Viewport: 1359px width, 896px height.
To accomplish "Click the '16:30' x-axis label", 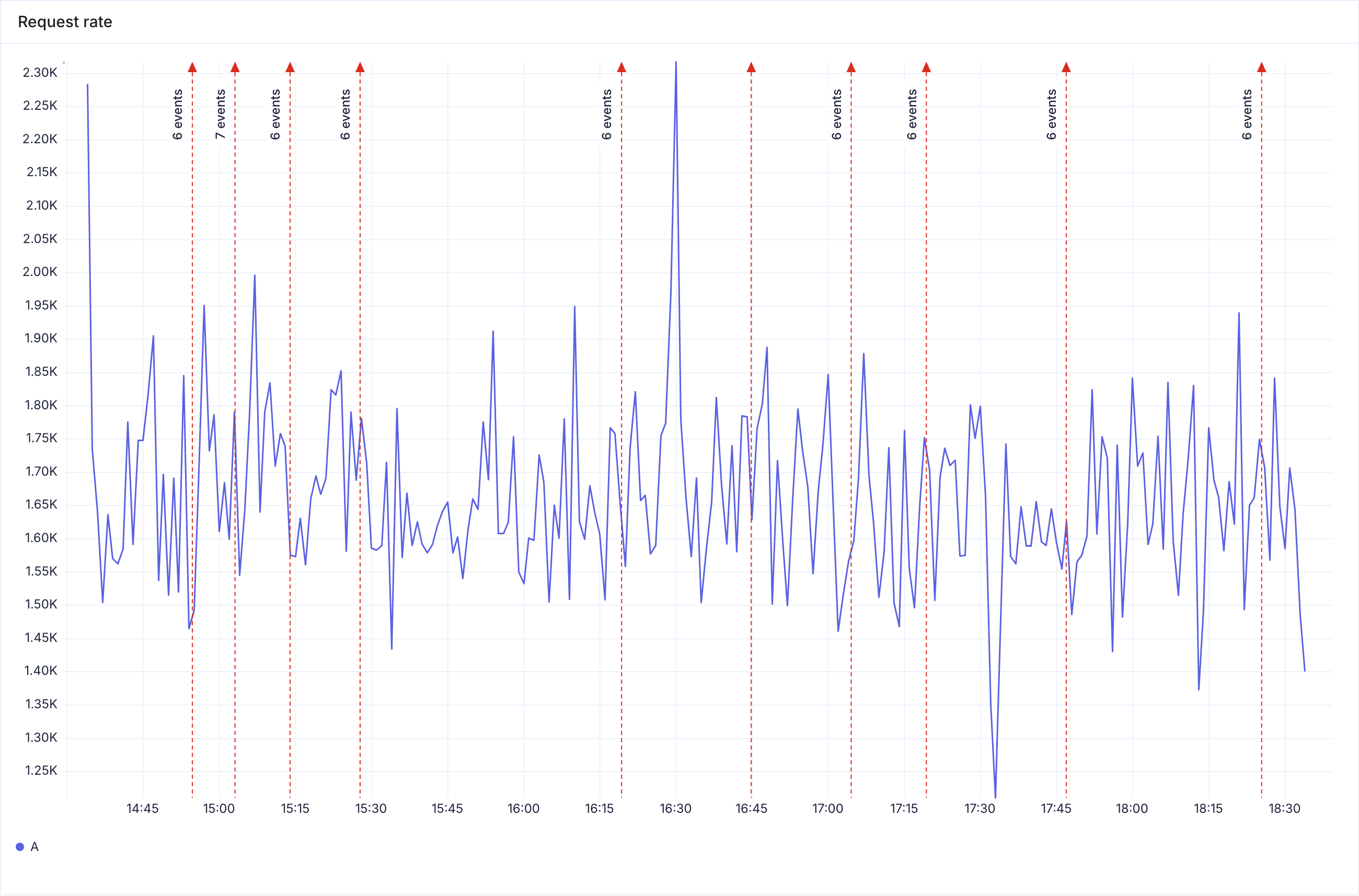I will tap(676, 809).
